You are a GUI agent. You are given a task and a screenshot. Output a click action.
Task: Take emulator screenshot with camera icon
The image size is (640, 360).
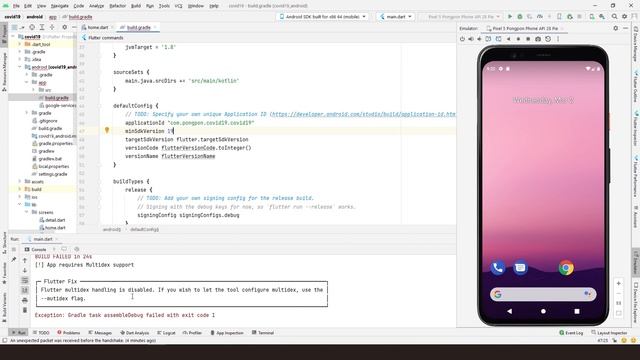point(538,39)
